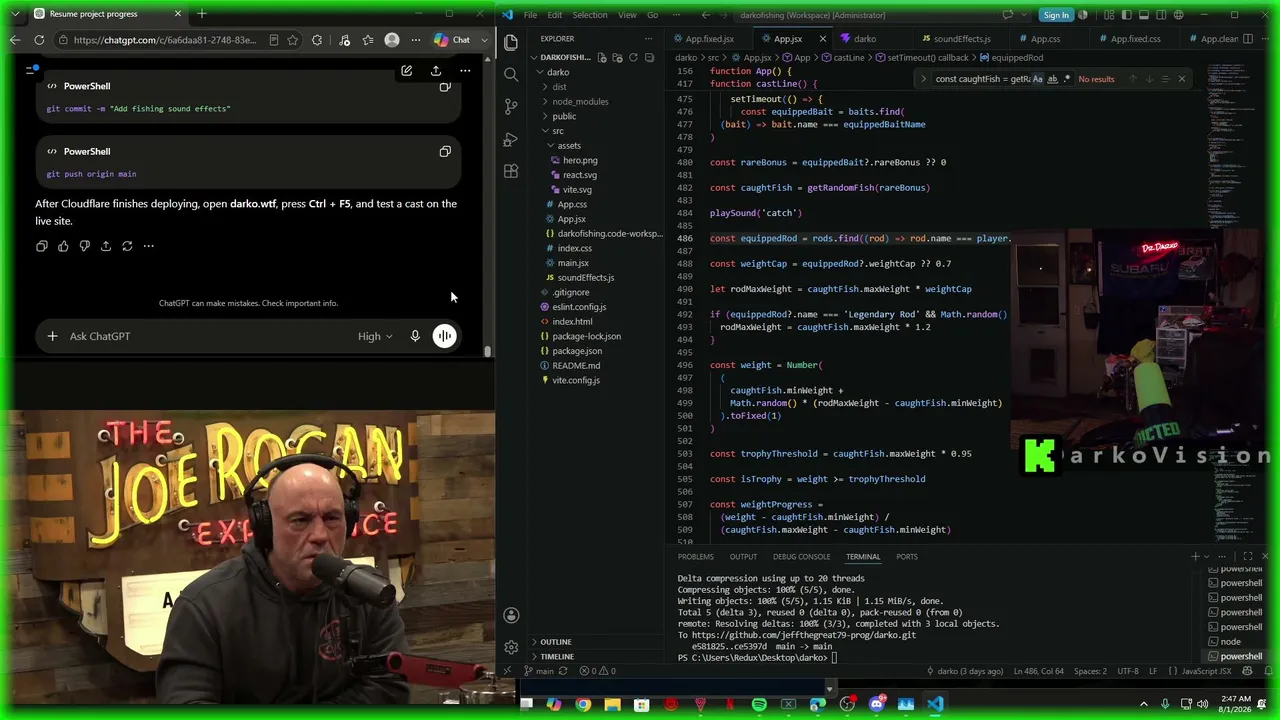Image resolution: width=1280 pixels, height=720 pixels.
Task: Open the High reasoning level dropdown
Action: point(375,336)
